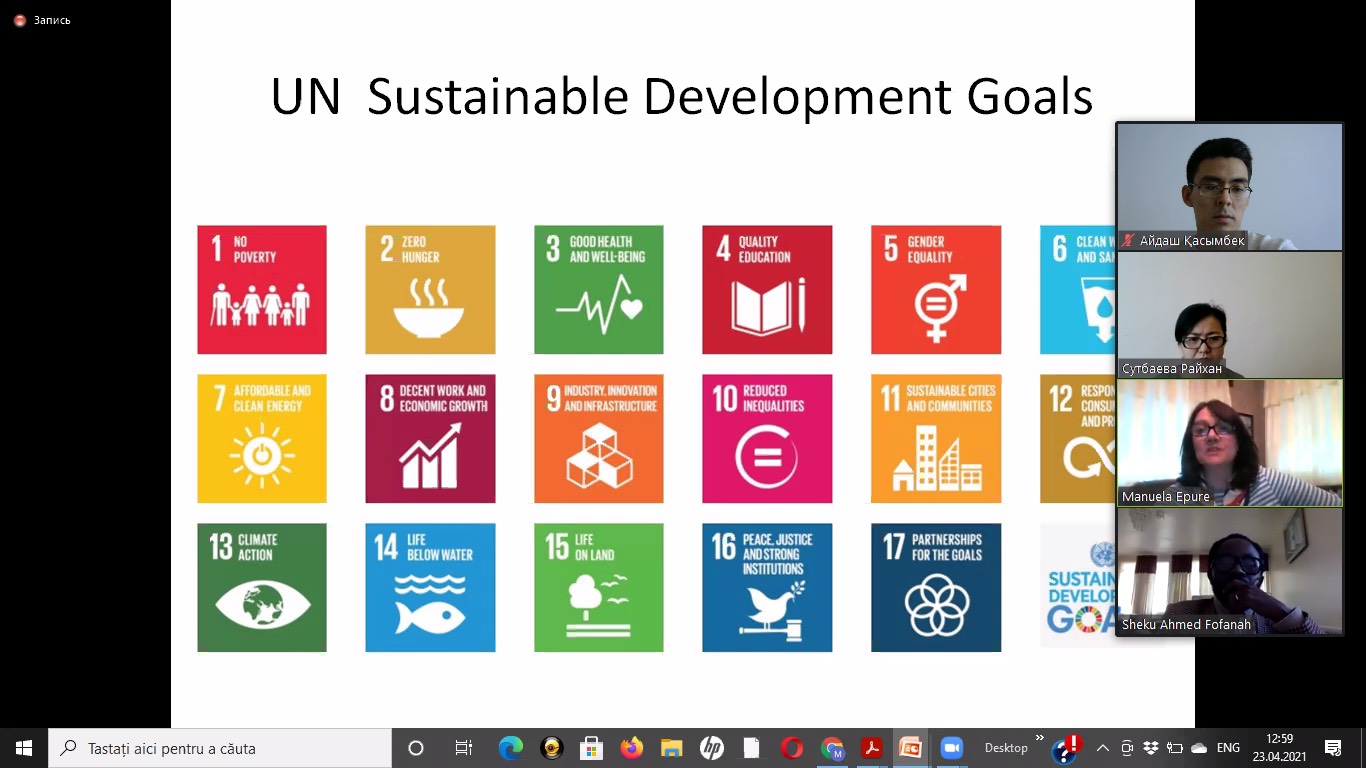Open Zoom from the taskbar
The width and height of the screenshot is (1366, 768).
tap(950, 748)
